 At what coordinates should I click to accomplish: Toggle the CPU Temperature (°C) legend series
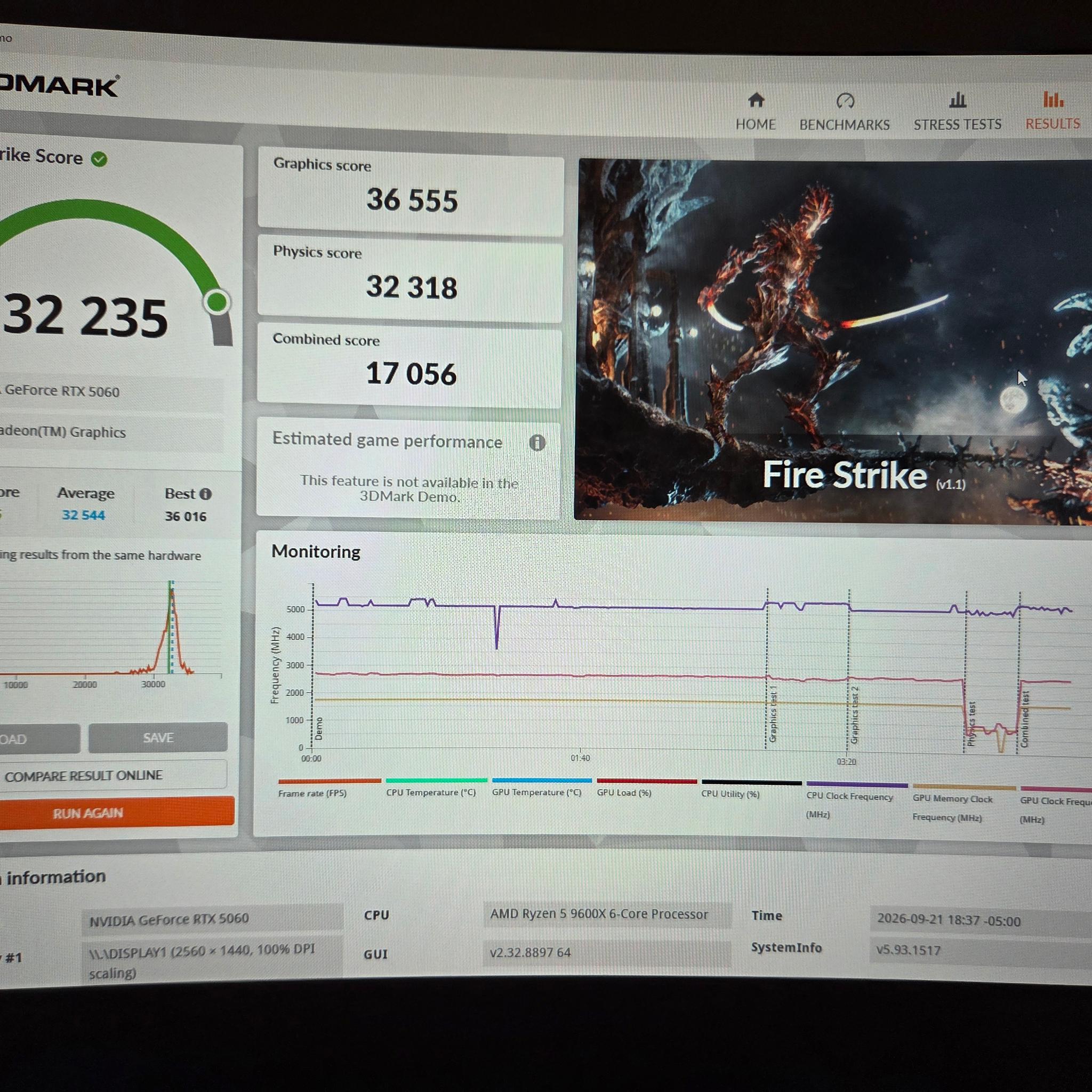click(436, 788)
